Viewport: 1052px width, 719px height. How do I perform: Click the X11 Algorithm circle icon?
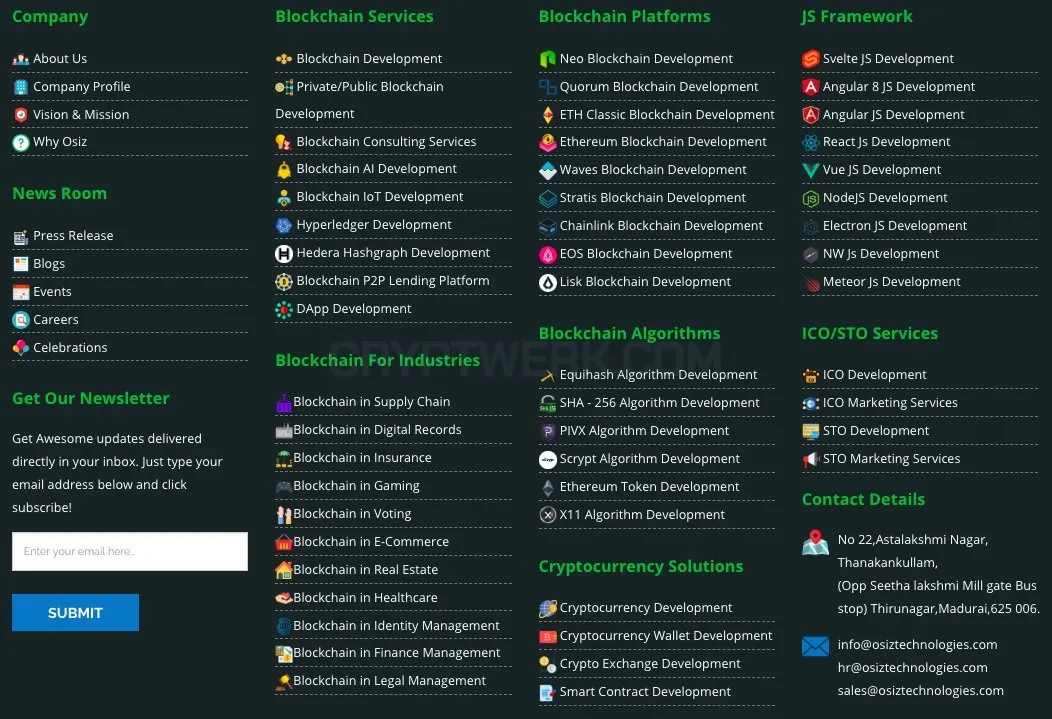[547, 515]
